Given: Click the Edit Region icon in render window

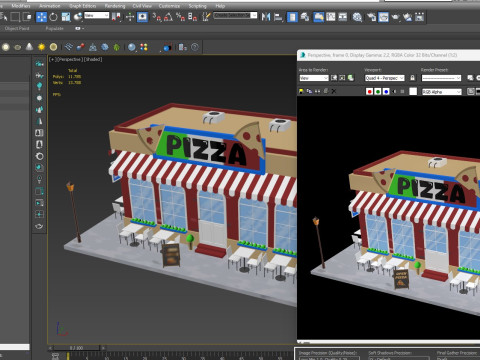Looking at the screenshot, I should pyautogui.click(x=334, y=78).
